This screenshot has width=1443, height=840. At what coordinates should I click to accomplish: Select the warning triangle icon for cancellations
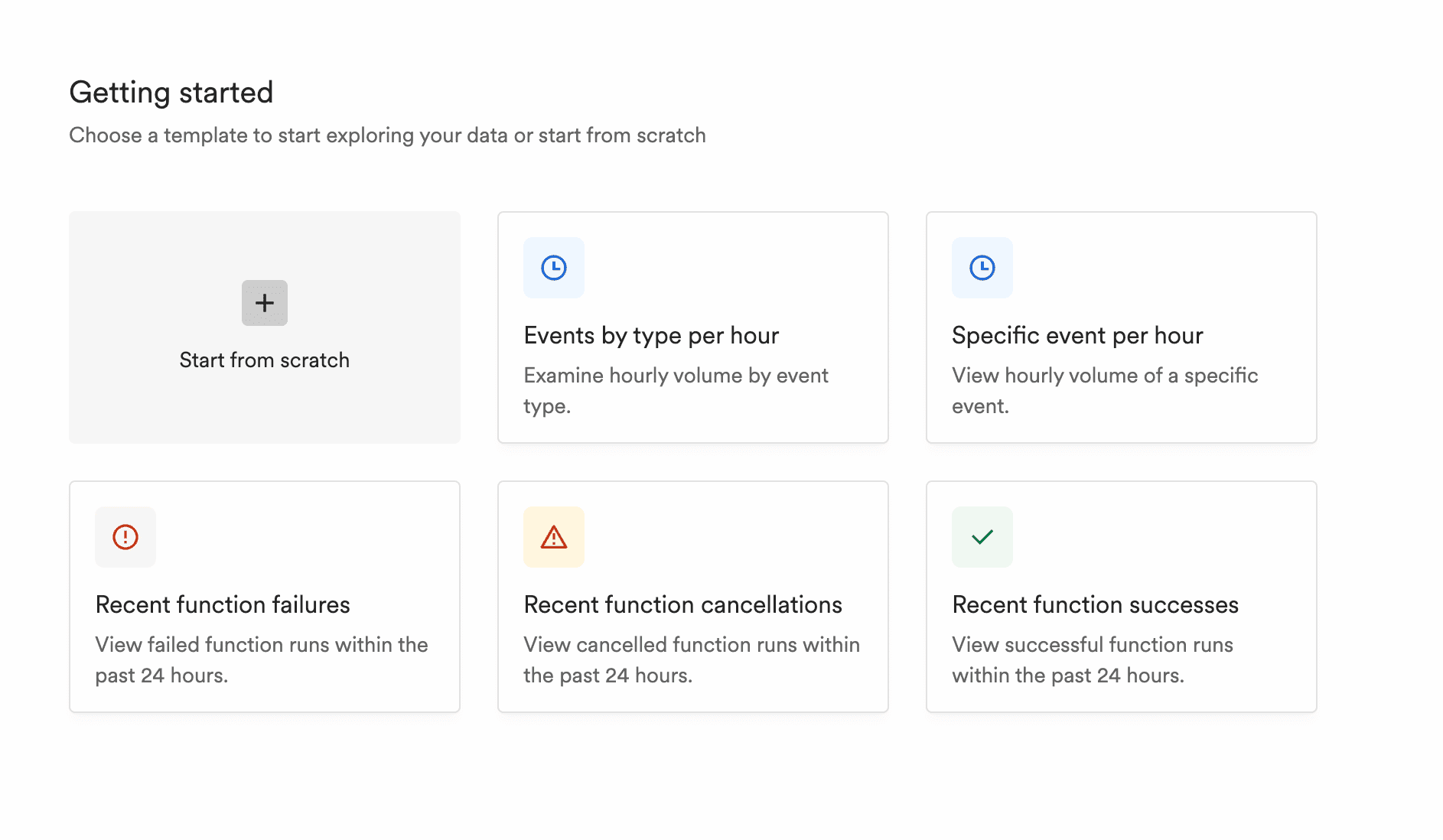(553, 537)
